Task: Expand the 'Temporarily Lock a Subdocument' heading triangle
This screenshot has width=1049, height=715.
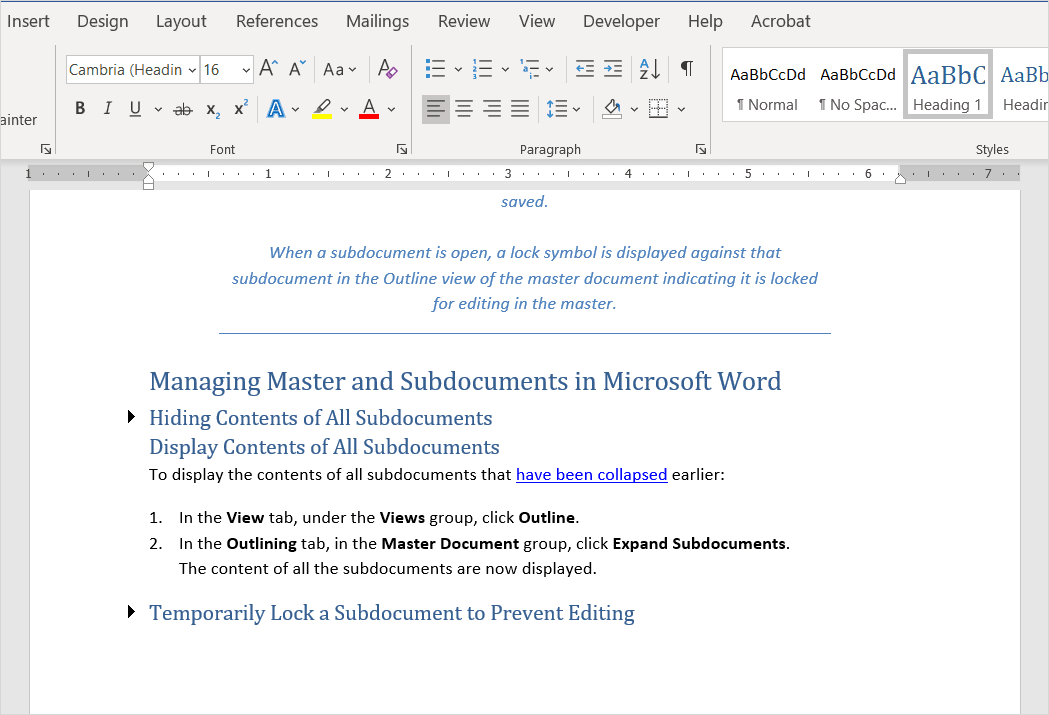Action: [131, 612]
